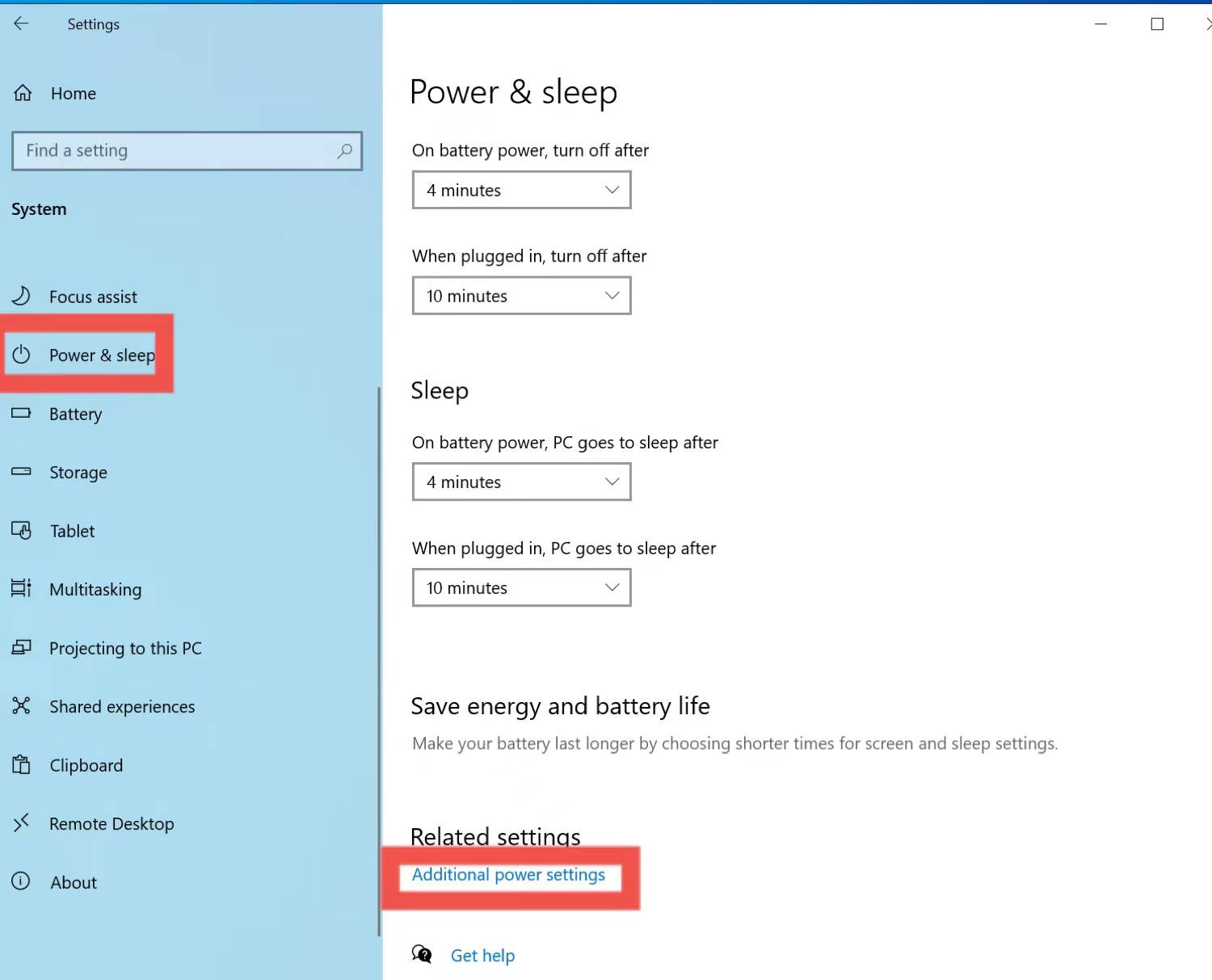
Task: Open the battery sleep time dropdown
Action: [x=521, y=482]
